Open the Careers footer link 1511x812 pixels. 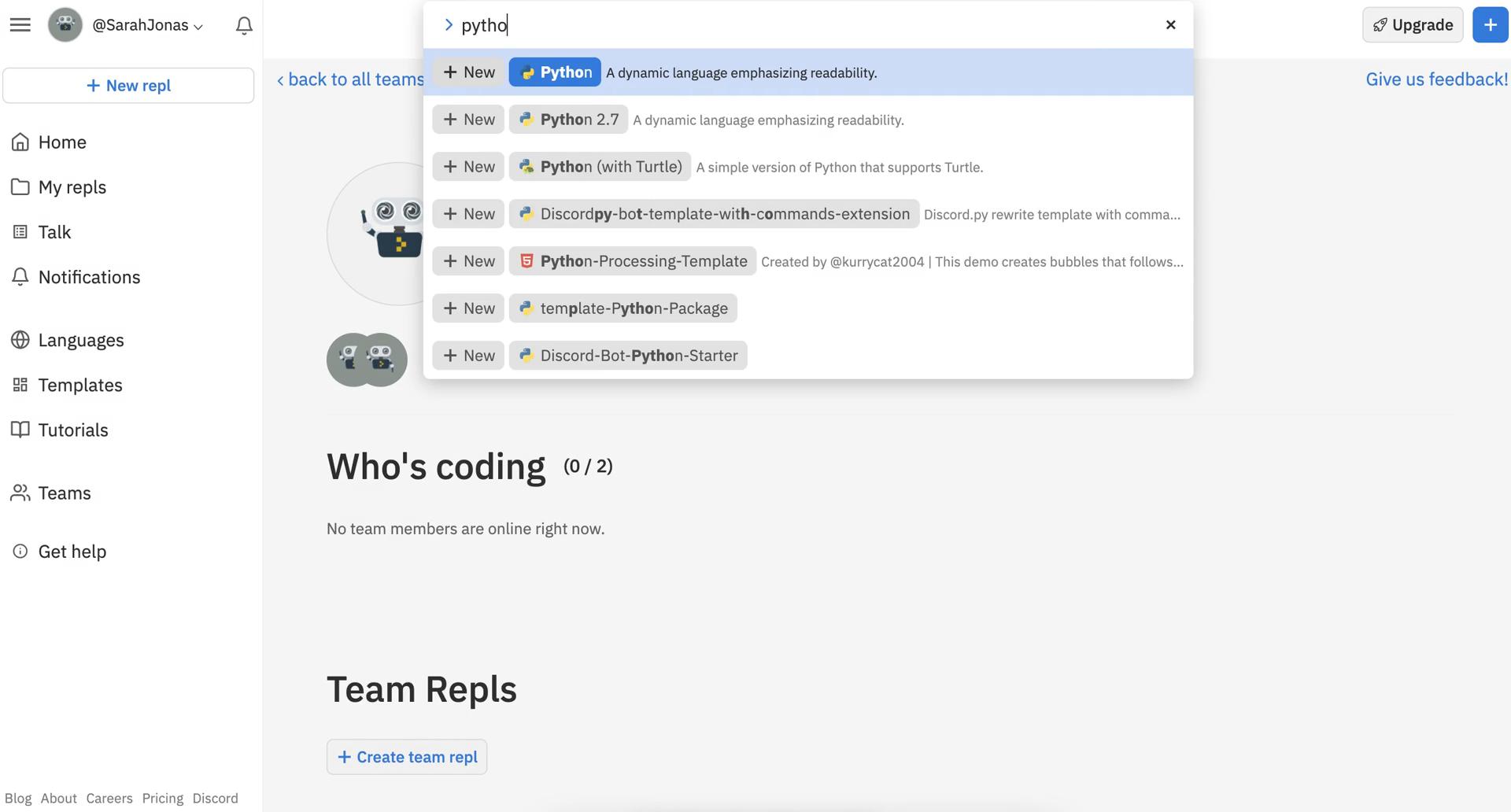(109, 798)
